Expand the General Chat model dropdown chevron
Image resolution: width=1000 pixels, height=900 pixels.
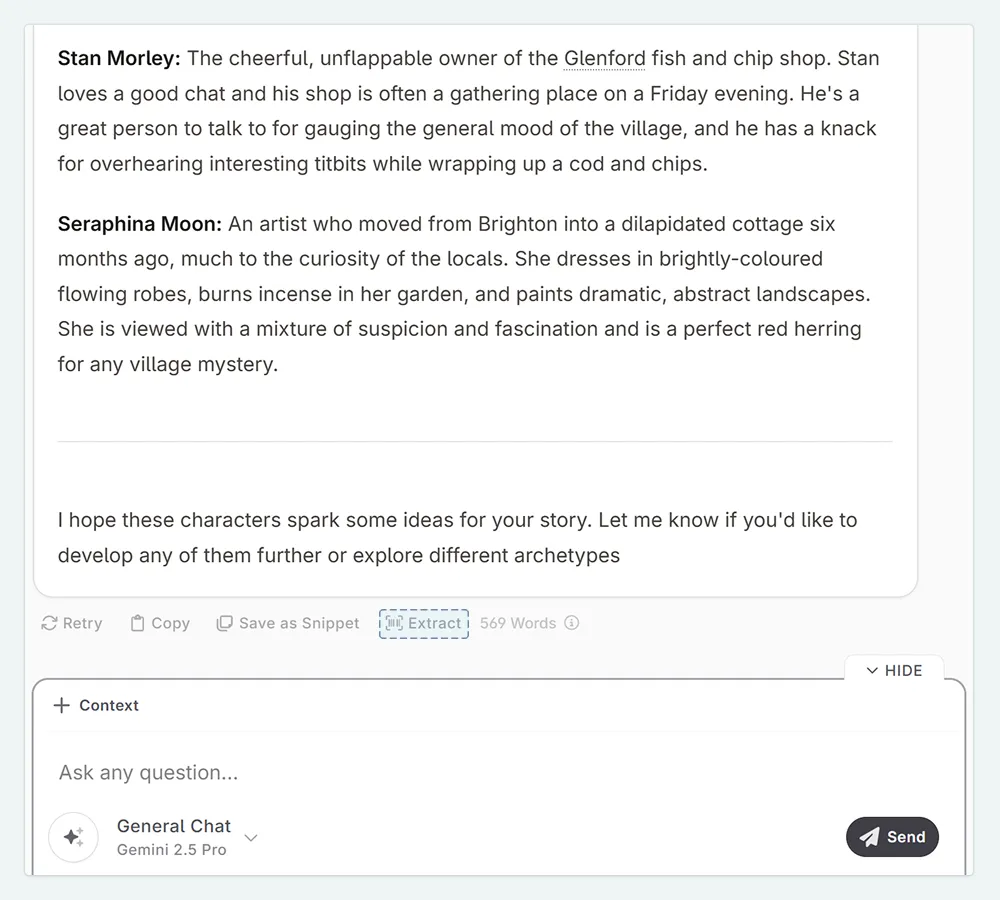251,837
